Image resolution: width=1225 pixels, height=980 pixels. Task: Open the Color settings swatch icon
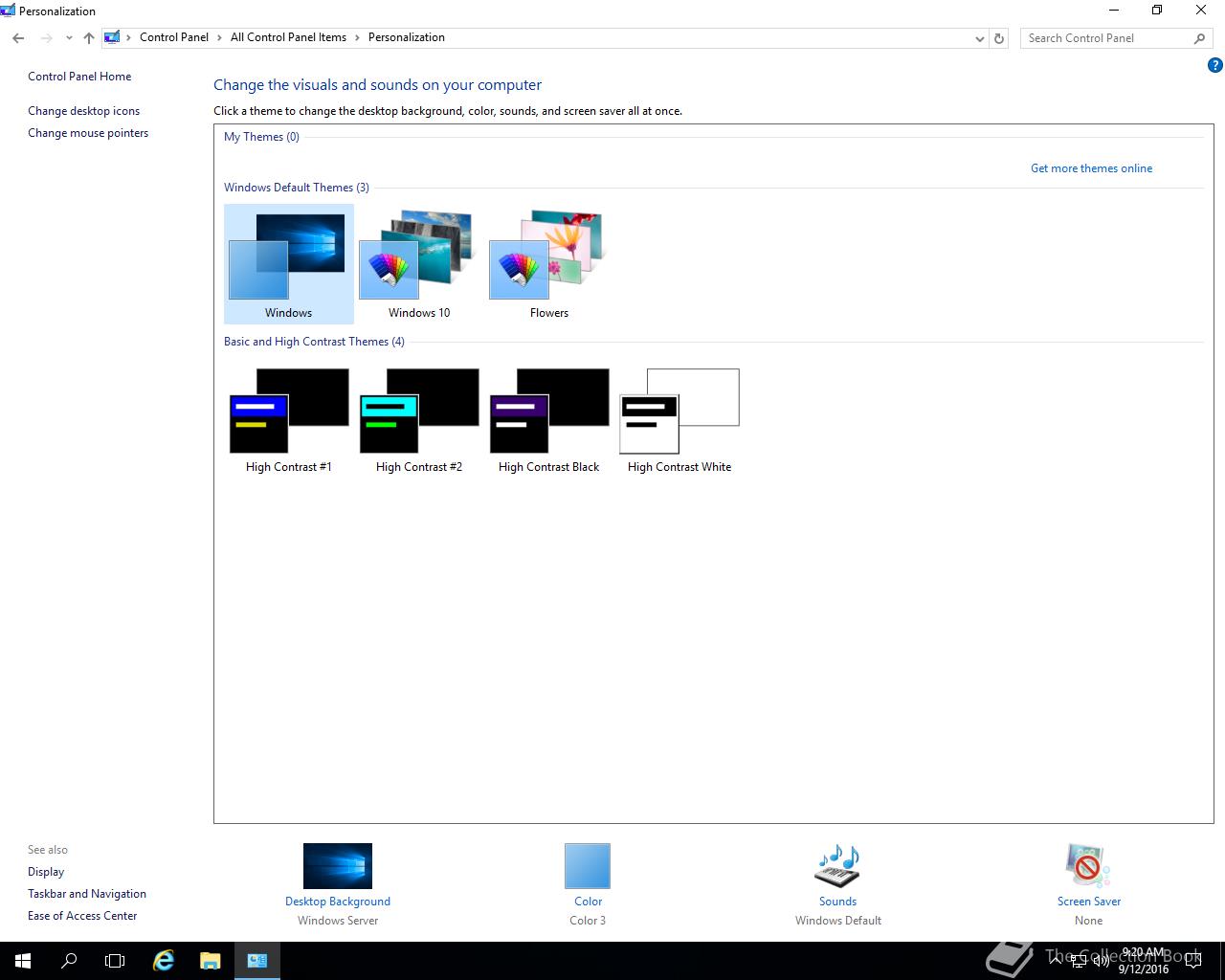[588, 866]
